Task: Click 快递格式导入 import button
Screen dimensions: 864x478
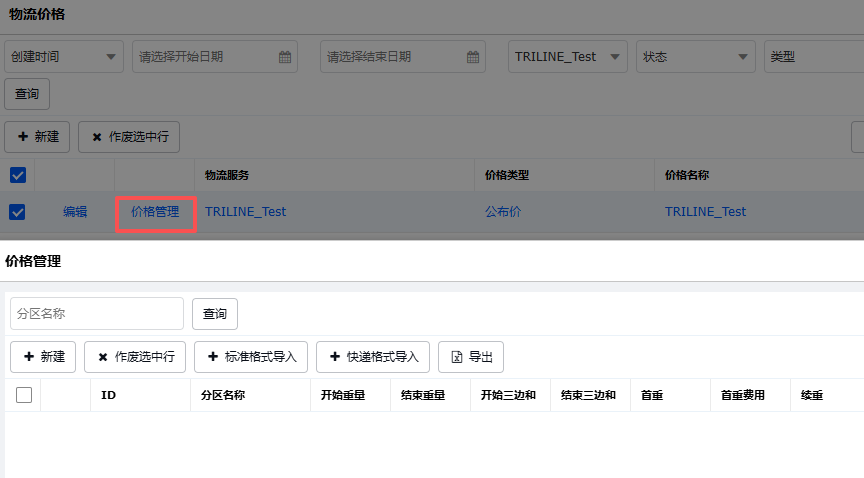Action: coord(373,357)
